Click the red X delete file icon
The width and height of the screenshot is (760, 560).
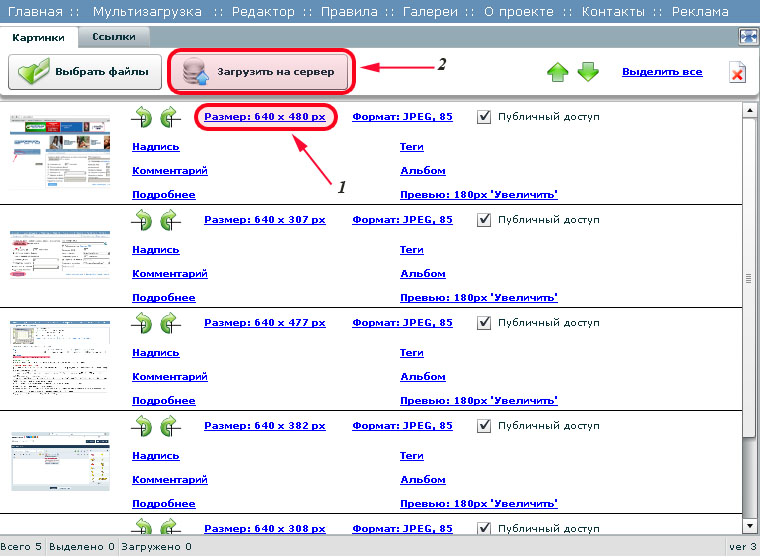[736, 73]
